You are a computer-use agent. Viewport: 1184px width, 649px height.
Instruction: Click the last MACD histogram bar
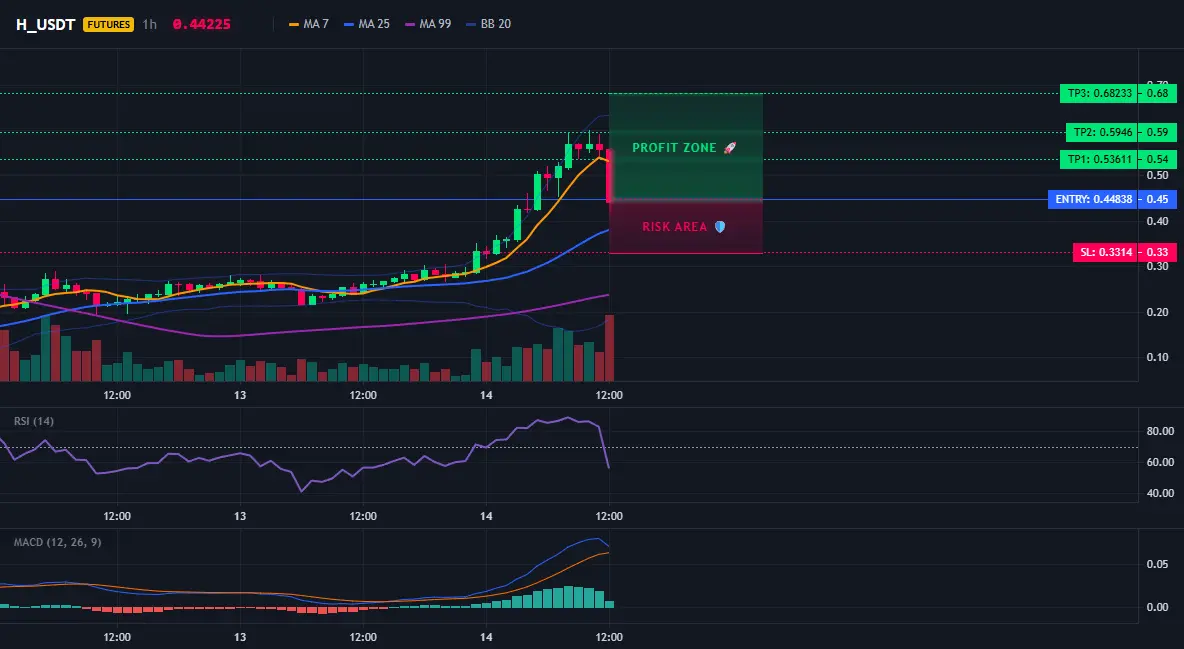[609, 604]
